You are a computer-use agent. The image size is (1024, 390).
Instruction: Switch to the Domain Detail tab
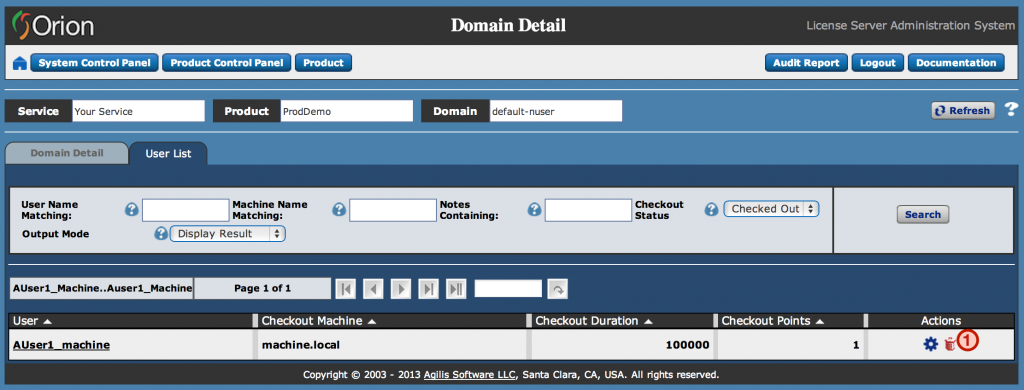(67, 153)
